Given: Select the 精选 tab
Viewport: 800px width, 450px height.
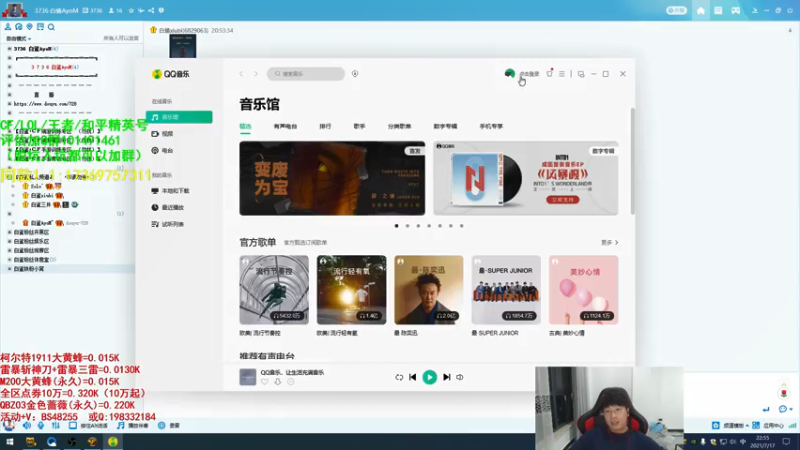Looking at the screenshot, I should click(x=245, y=127).
